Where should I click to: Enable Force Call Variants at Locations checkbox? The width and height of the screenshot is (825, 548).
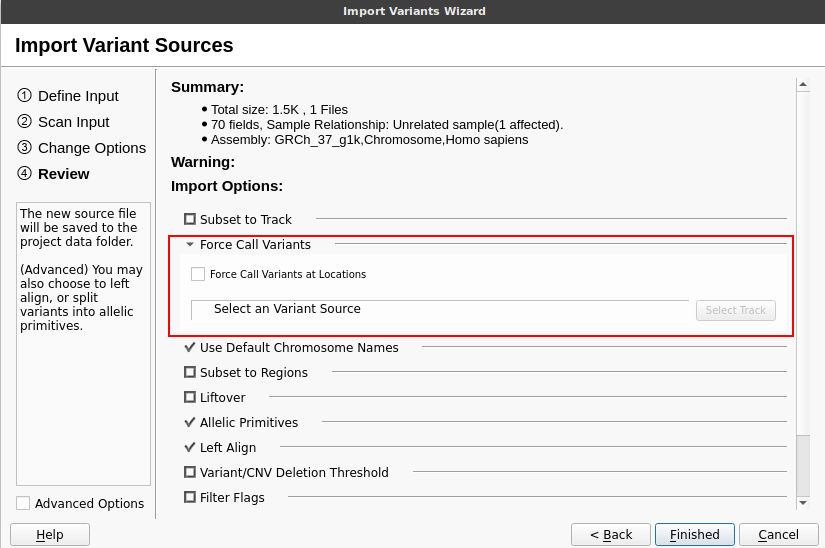[198, 274]
